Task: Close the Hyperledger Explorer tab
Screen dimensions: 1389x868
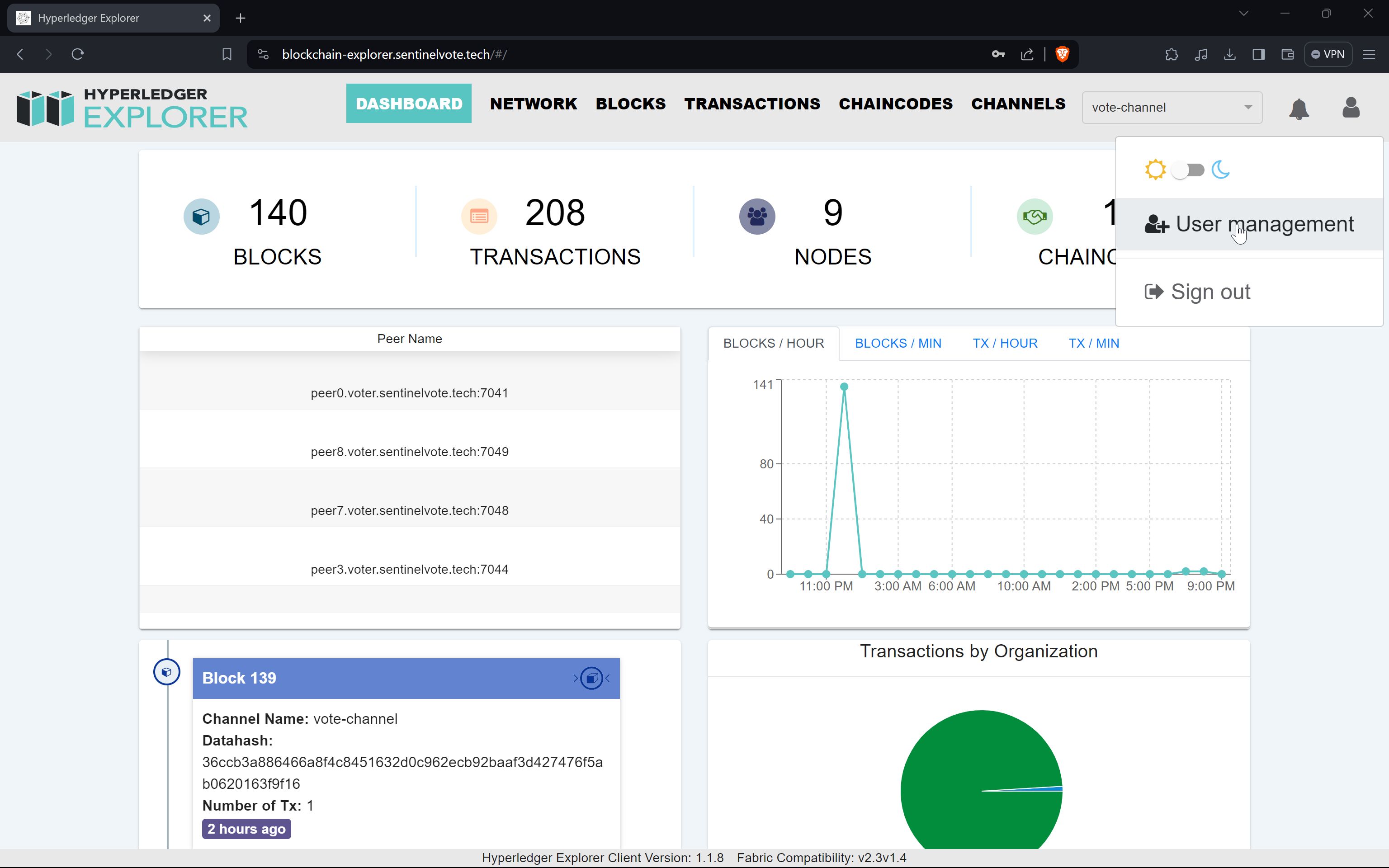Action: click(x=207, y=19)
